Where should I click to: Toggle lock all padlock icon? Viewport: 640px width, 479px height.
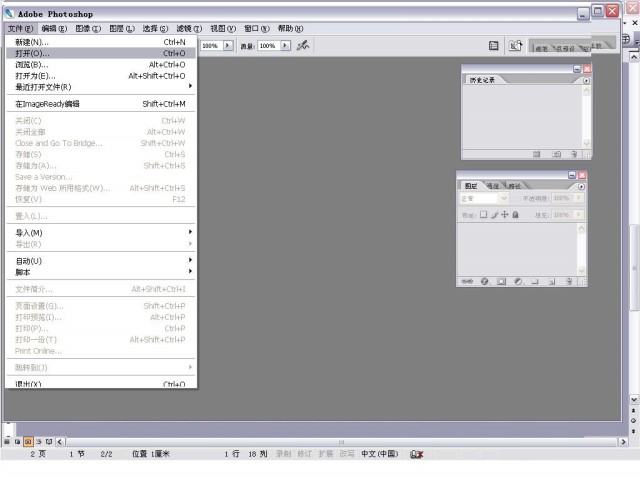(x=516, y=215)
